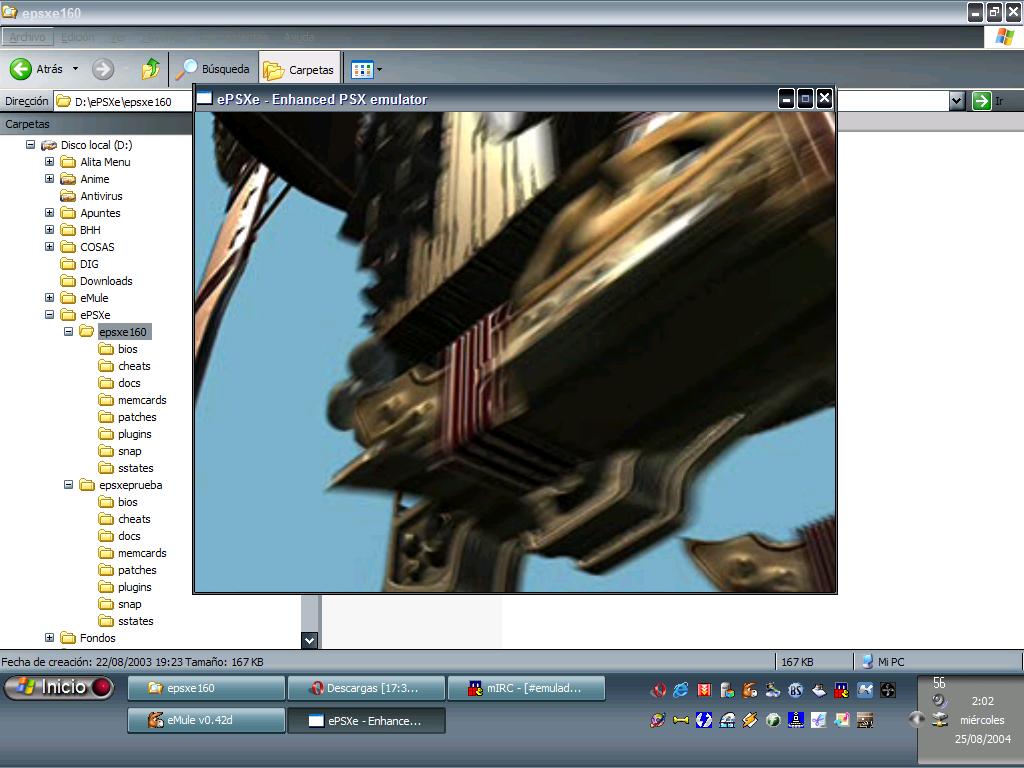Expand hidden tray icons arrow

coord(916,719)
